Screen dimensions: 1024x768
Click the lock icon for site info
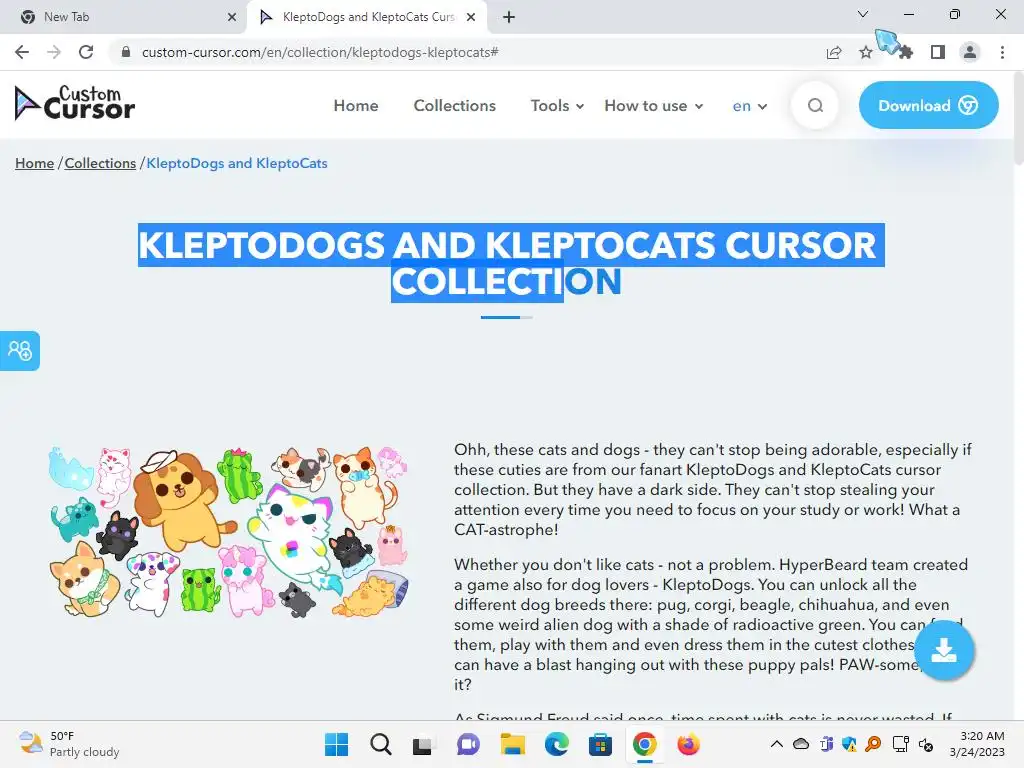126,52
